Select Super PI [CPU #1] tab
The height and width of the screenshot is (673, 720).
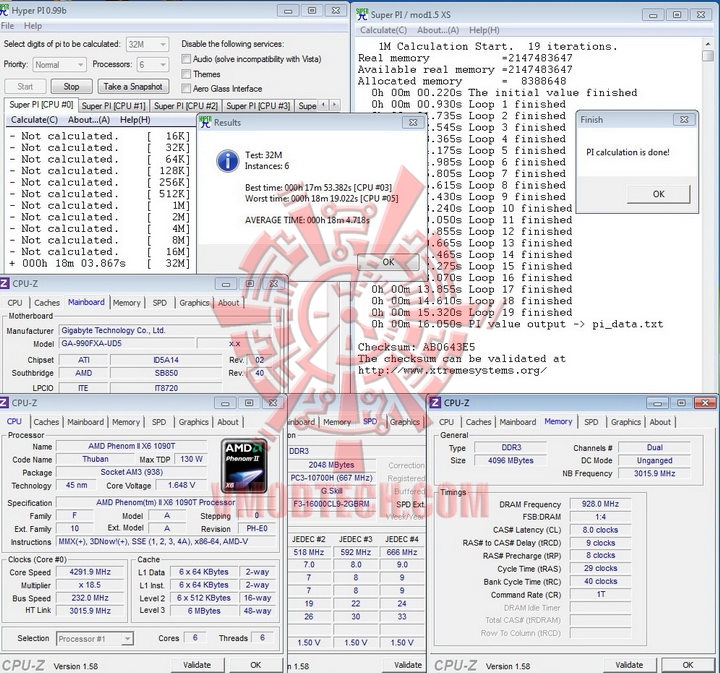pyautogui.click(x=113, y=106)
